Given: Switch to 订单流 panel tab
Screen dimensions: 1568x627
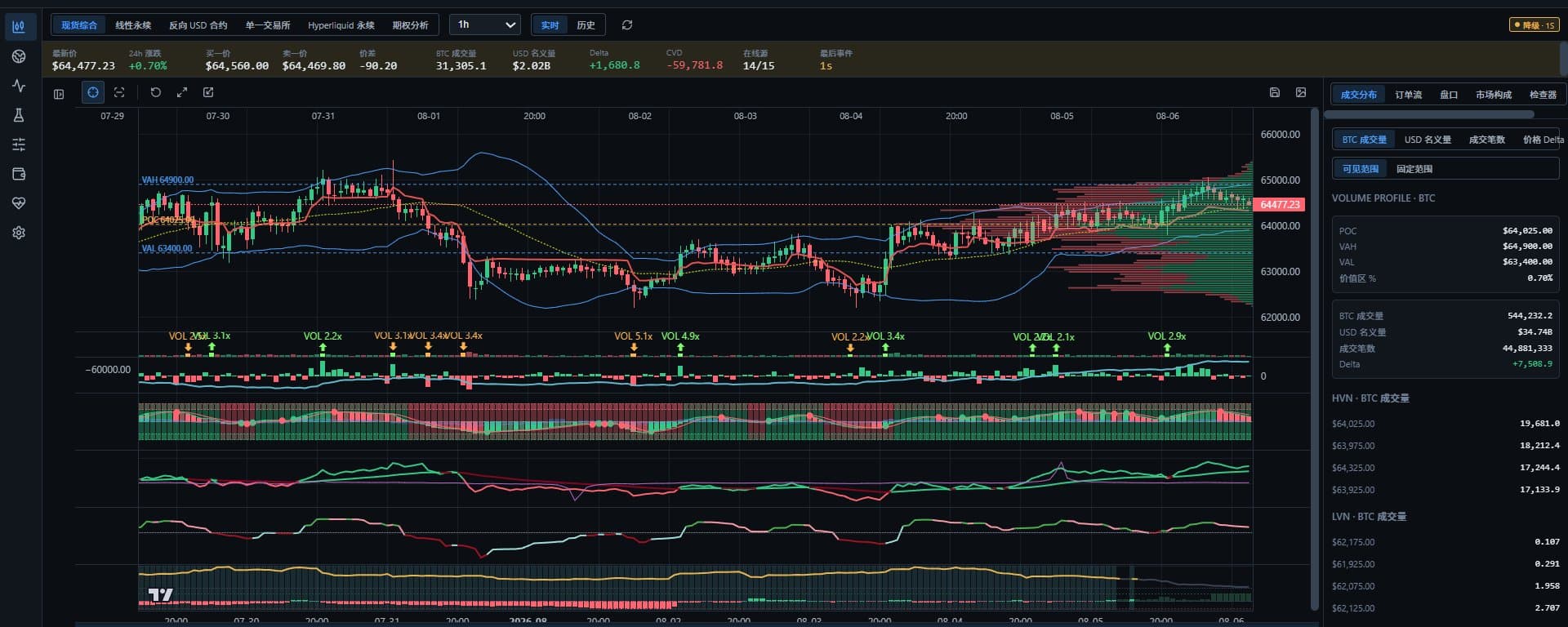Looking at the screenshot, I should [1408, 95].
